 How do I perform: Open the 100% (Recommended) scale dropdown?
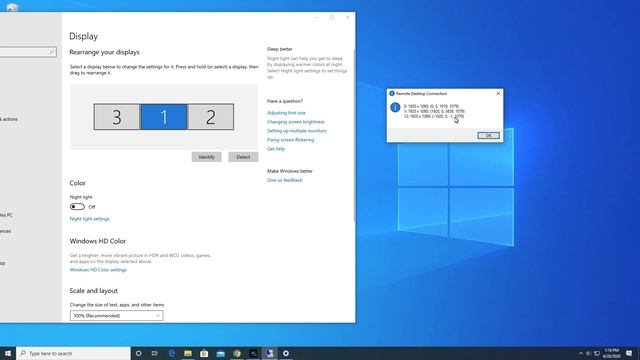coord(116,316)
